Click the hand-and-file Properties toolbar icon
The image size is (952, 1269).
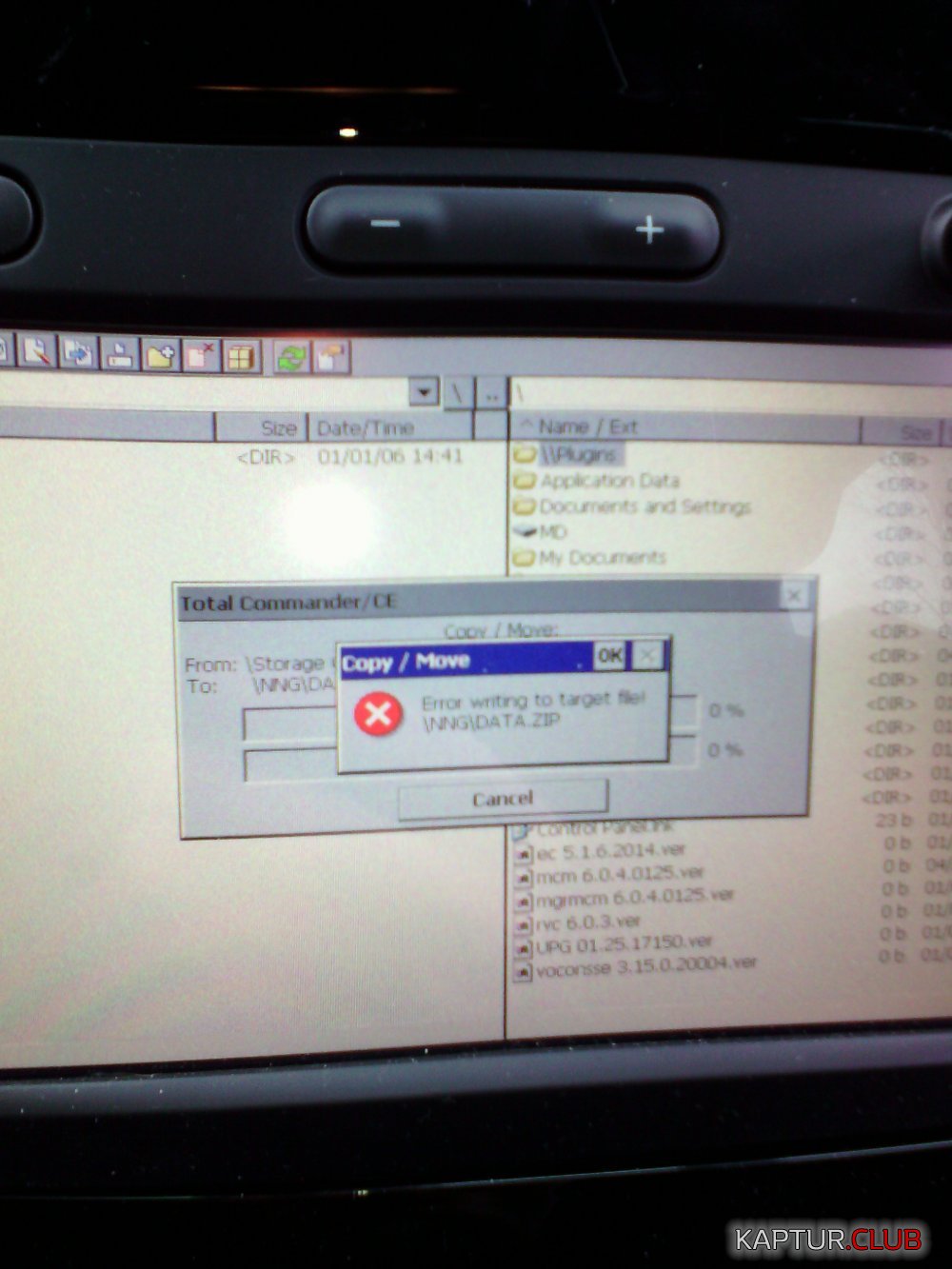(x=331, y=358)
